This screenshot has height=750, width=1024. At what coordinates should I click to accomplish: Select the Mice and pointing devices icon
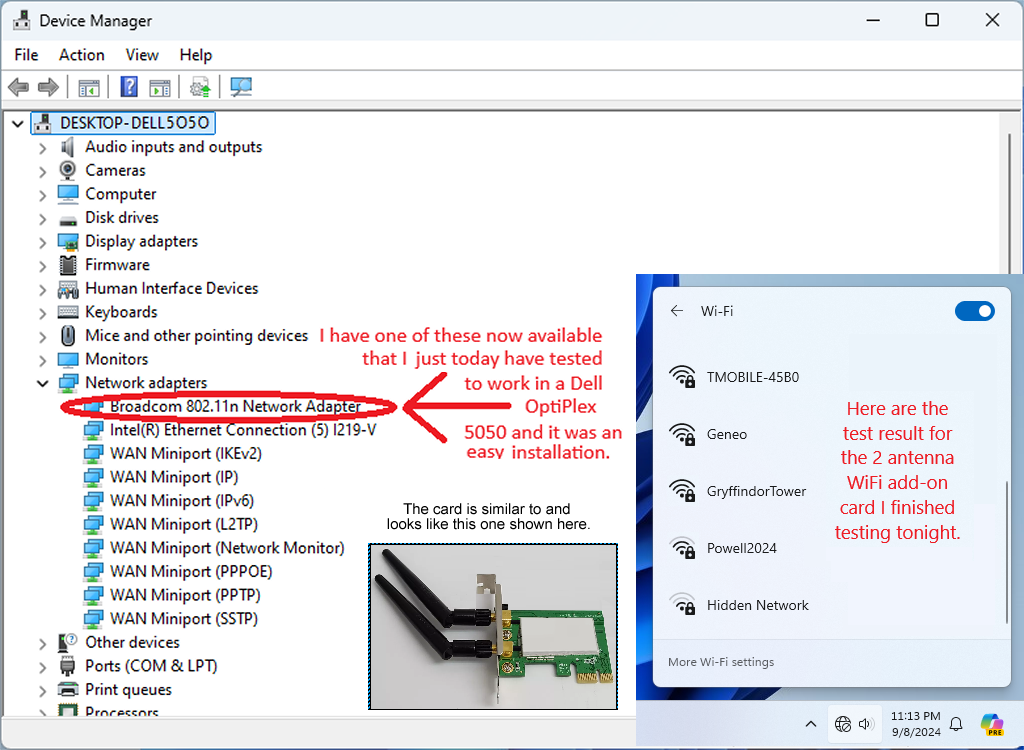point(68,336)
